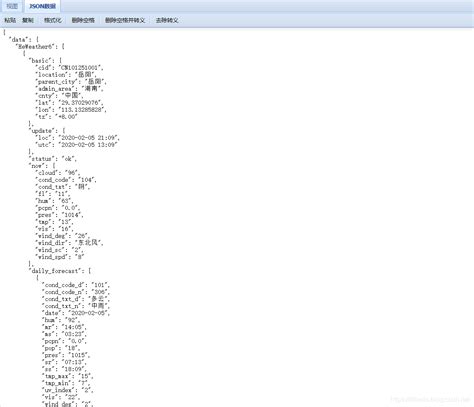The image size is (474, 407).
Task: Click the "HeWeather6" key line
Action: (x=40, y=47)
